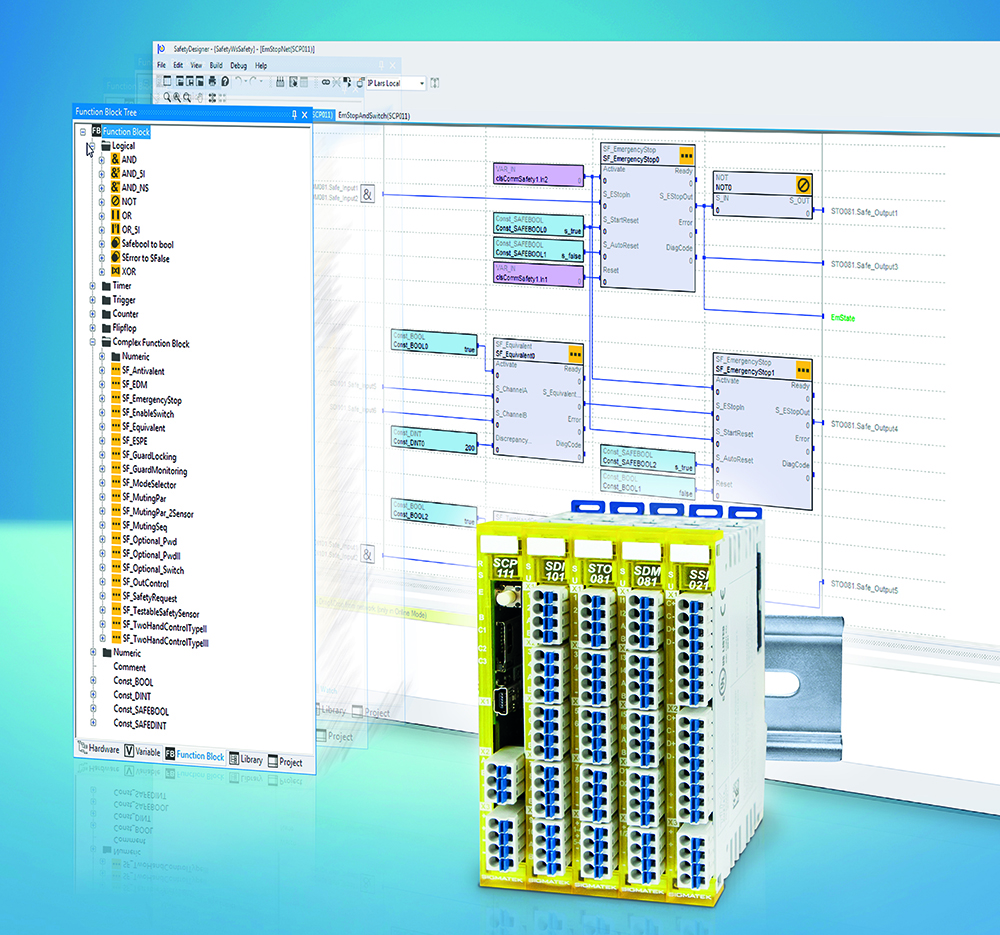Viewport: 1000px width, 935px height.
Task: Click the STO081.Safe_Output1 output label
Action: coord(864,212)
